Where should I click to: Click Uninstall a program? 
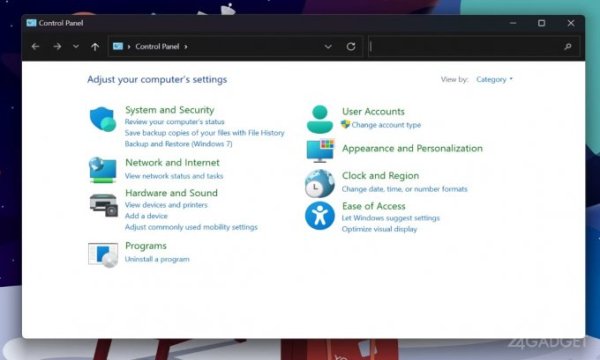coord(157,259)
